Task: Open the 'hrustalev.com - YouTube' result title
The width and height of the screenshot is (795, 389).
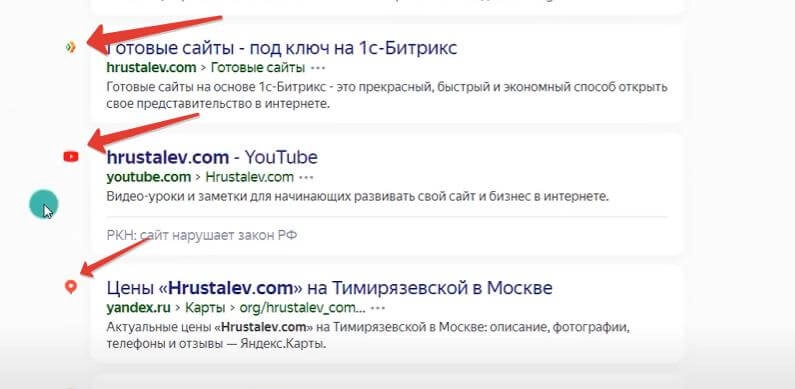Action: click(212, 157)
